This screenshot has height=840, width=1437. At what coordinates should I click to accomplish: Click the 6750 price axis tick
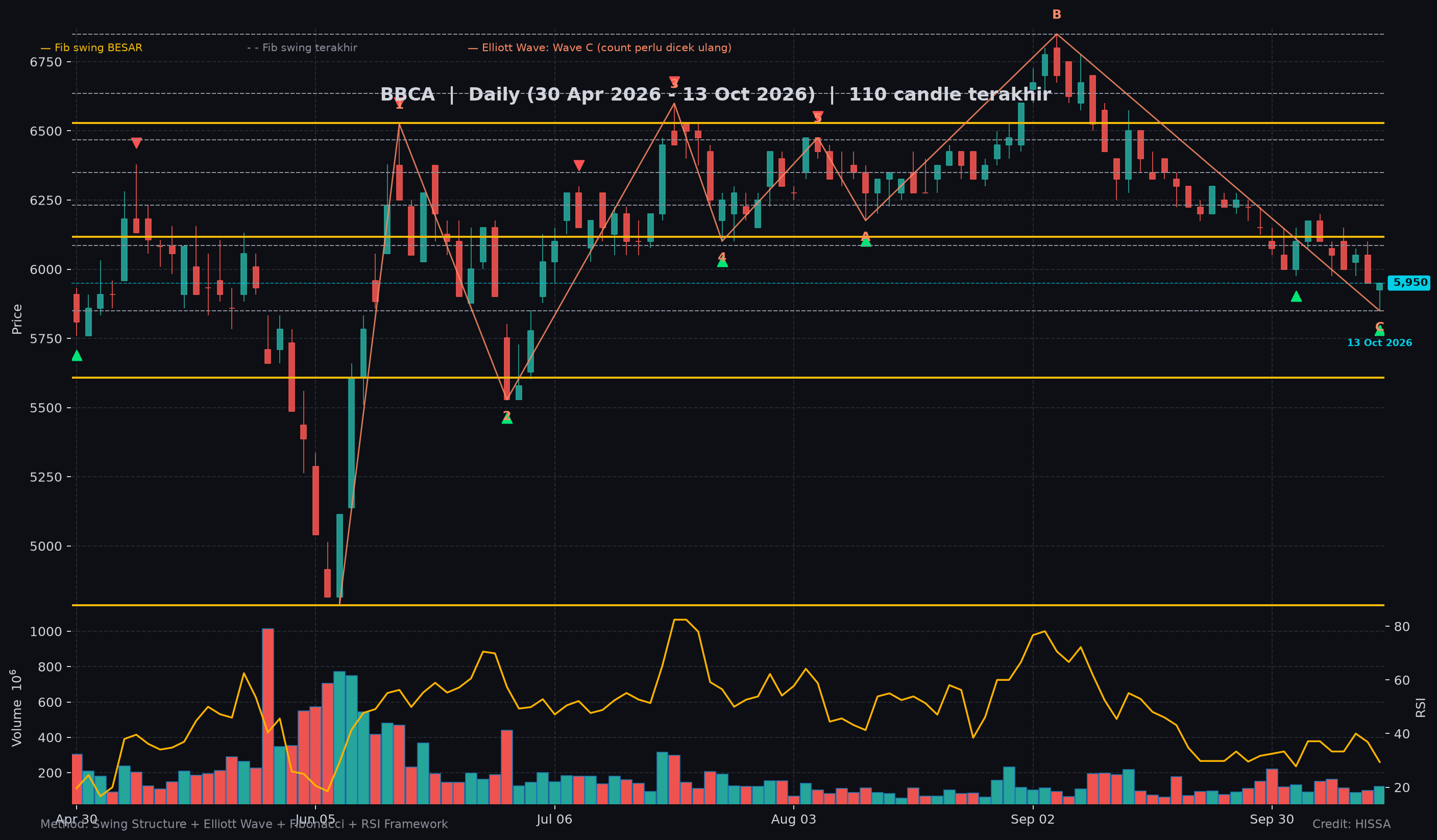click(45, 62)
